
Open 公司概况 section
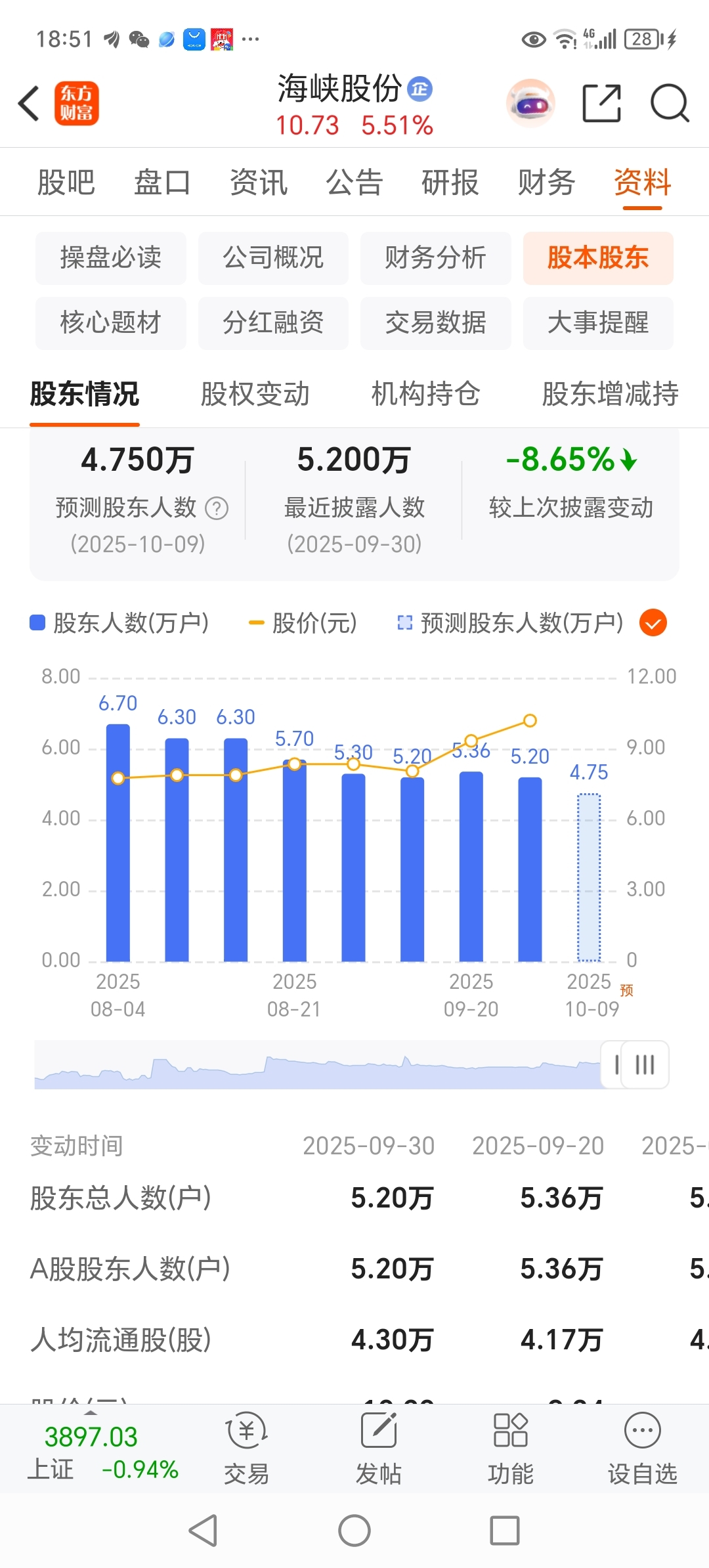pyautogui.click(x=273, y=258)
